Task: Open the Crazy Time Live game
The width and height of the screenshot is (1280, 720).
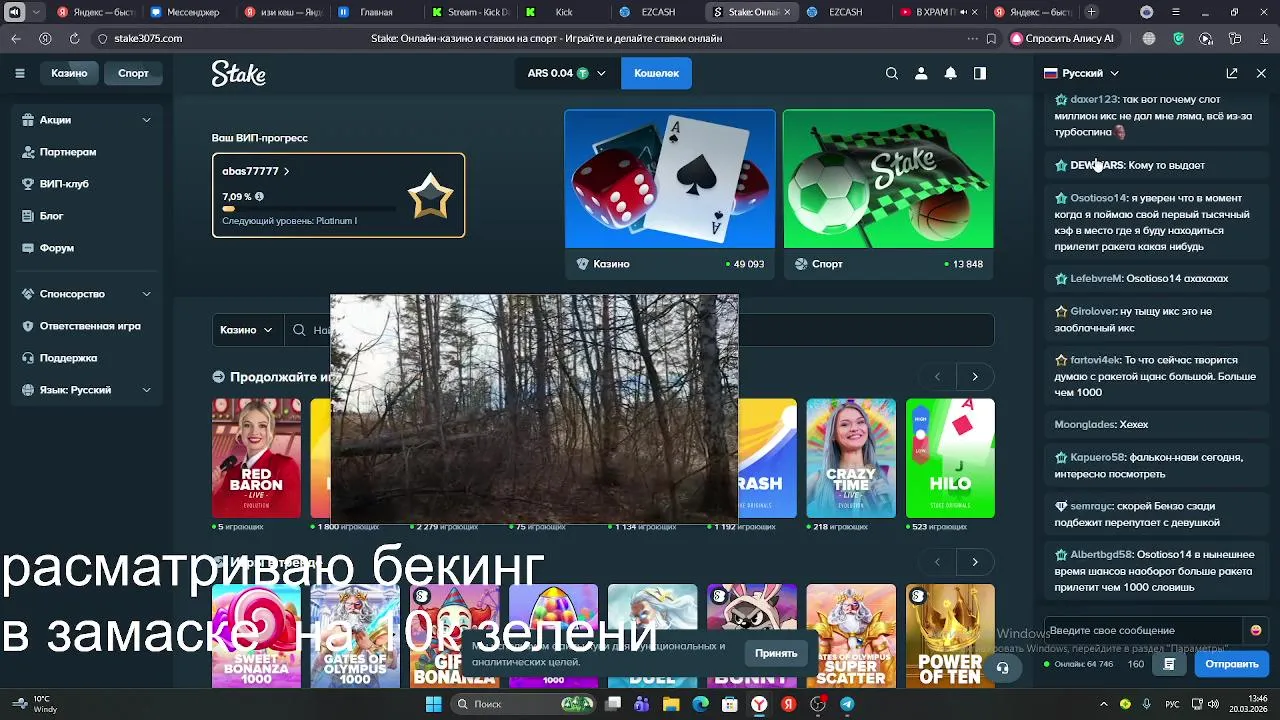Action: 851,458
